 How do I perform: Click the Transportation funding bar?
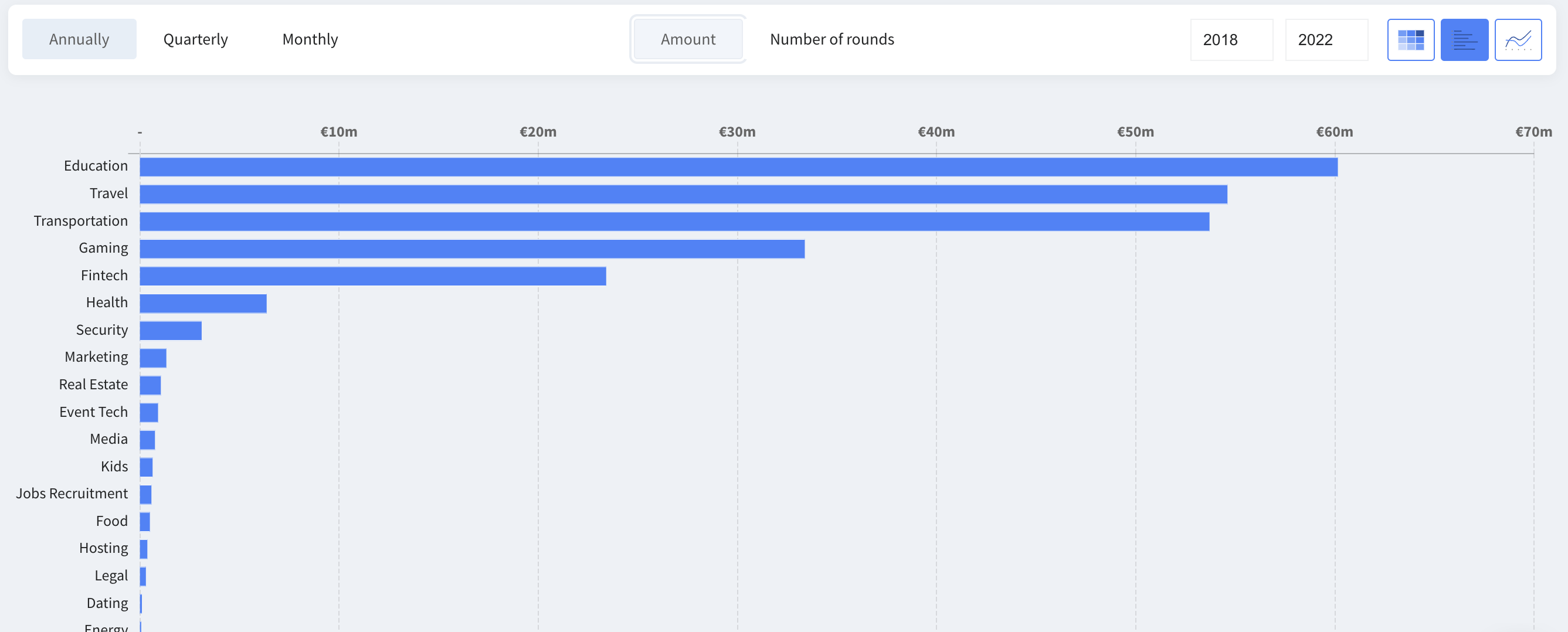pos(674,222)
